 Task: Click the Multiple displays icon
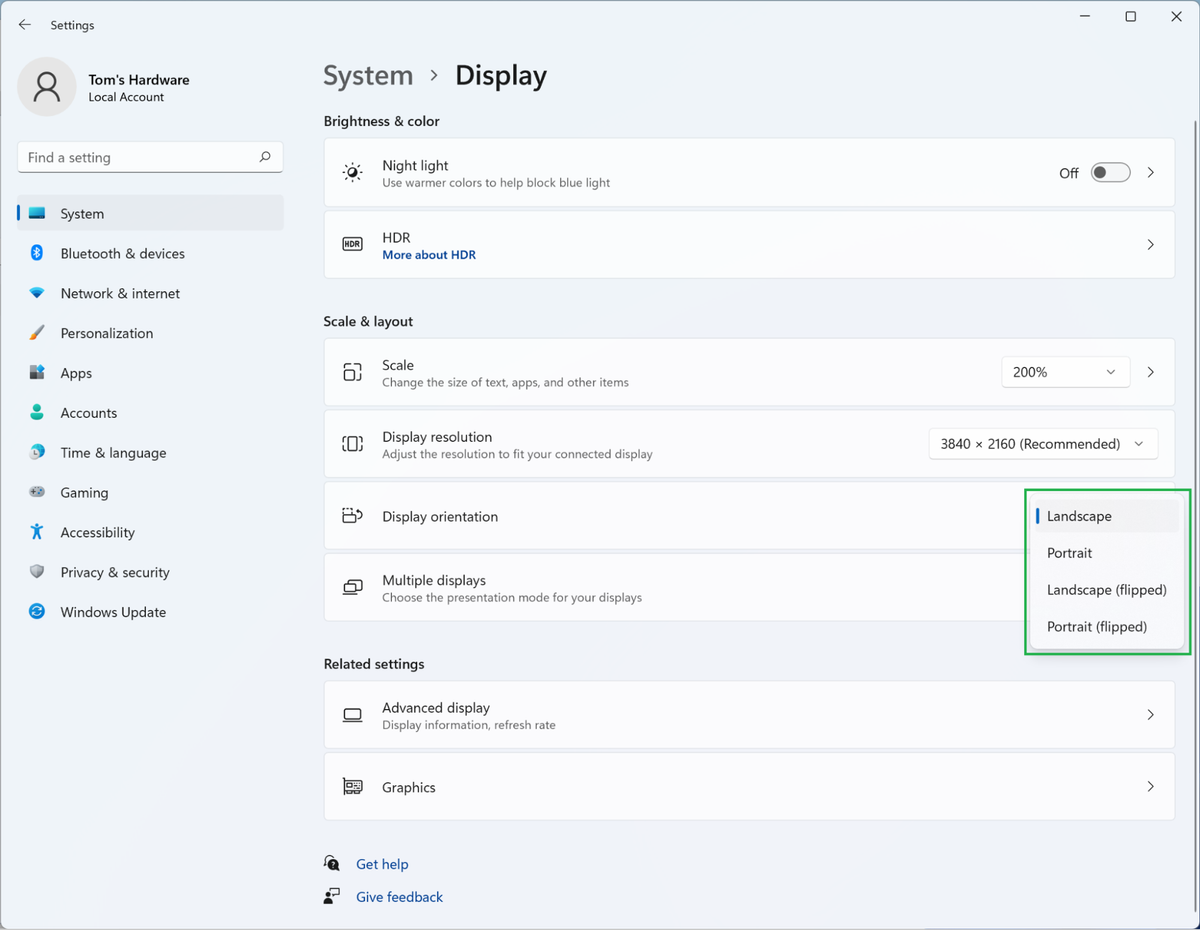click(352, 587)
